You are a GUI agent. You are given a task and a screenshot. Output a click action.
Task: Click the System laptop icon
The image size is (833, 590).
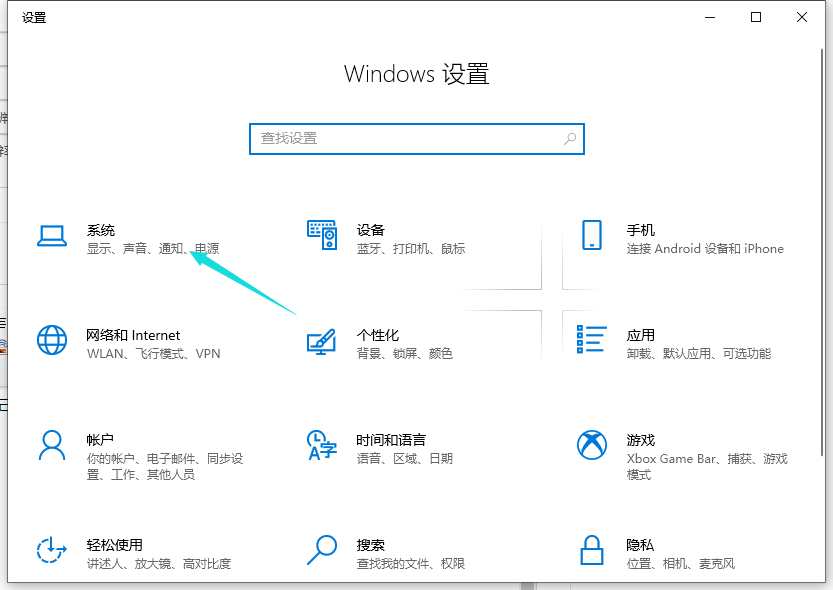click(51, 236)
